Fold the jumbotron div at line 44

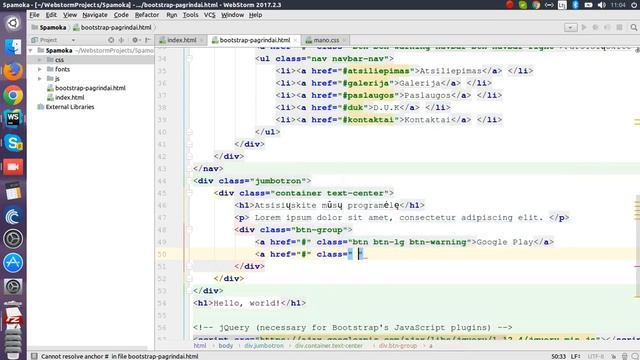[189, 181]
